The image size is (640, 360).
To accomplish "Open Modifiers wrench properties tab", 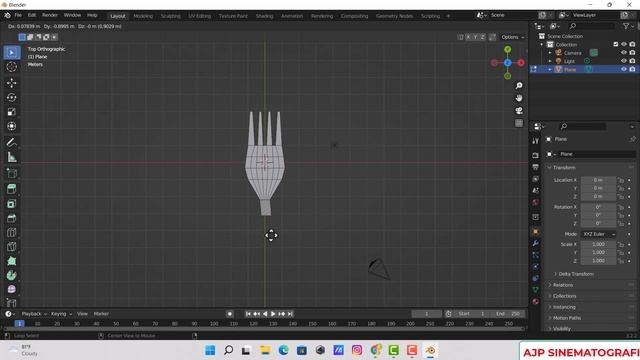I will (x=536, y=243).
